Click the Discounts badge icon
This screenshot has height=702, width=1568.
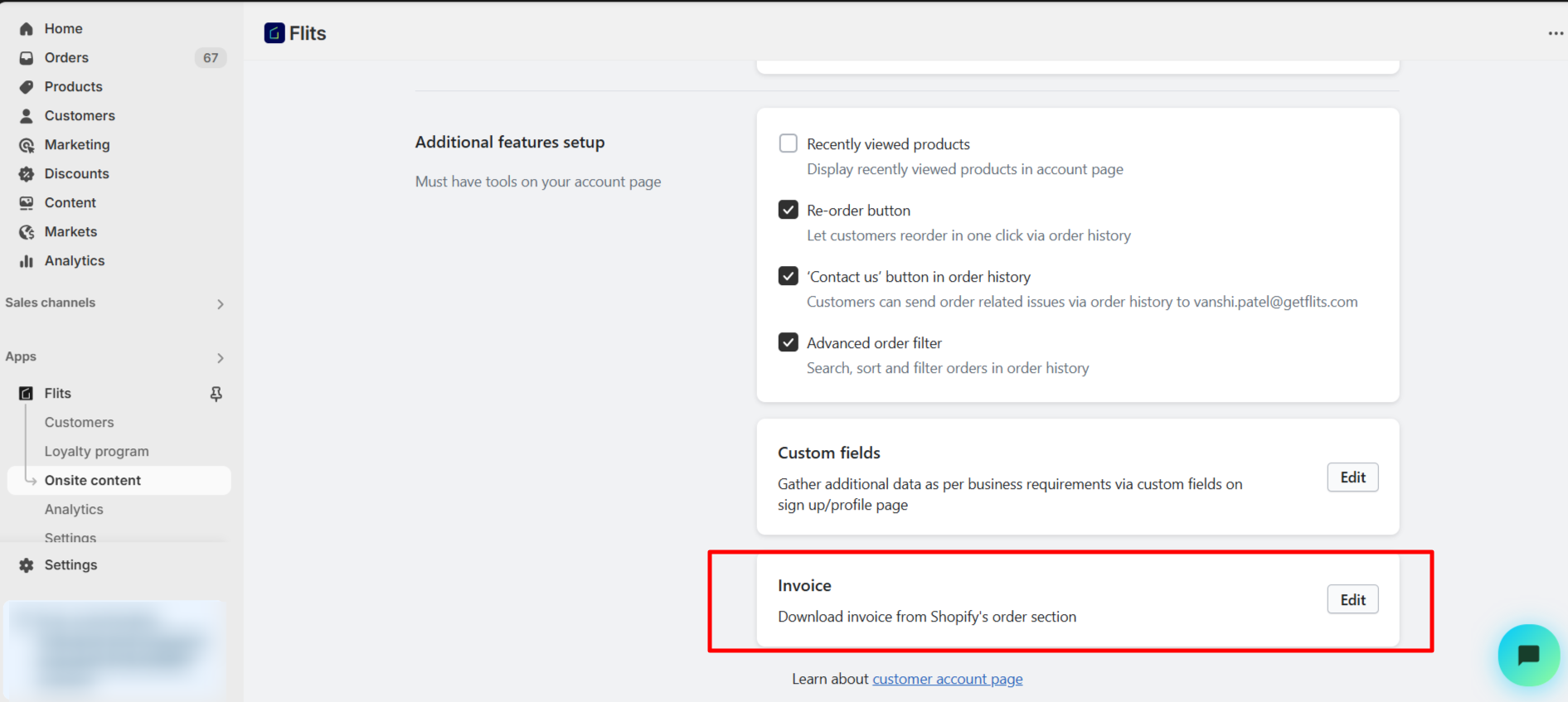coord(27,174)
